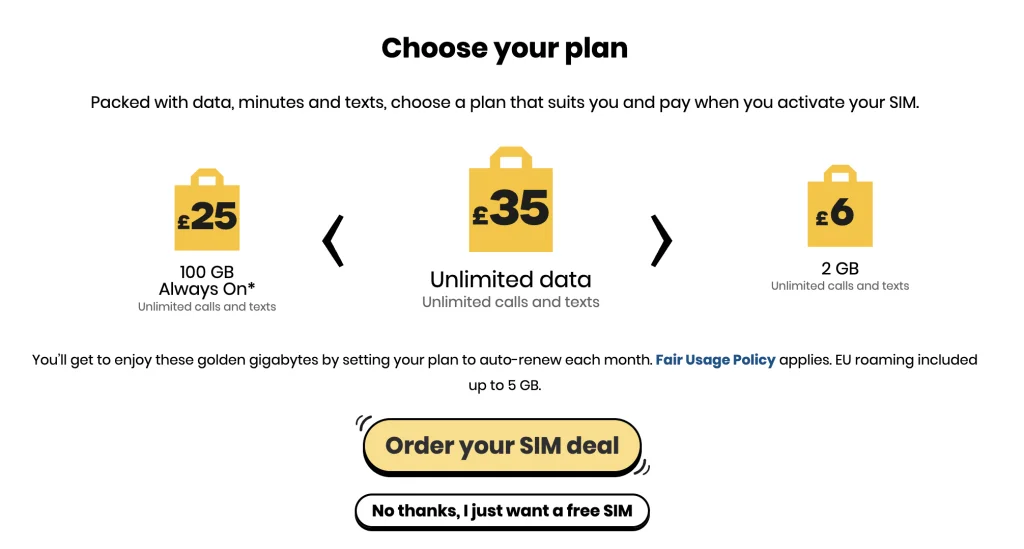The height and width of the screenshot is (549, 1024).
Task: Click the £35 shopping bag icon
Action: [510, 203]
